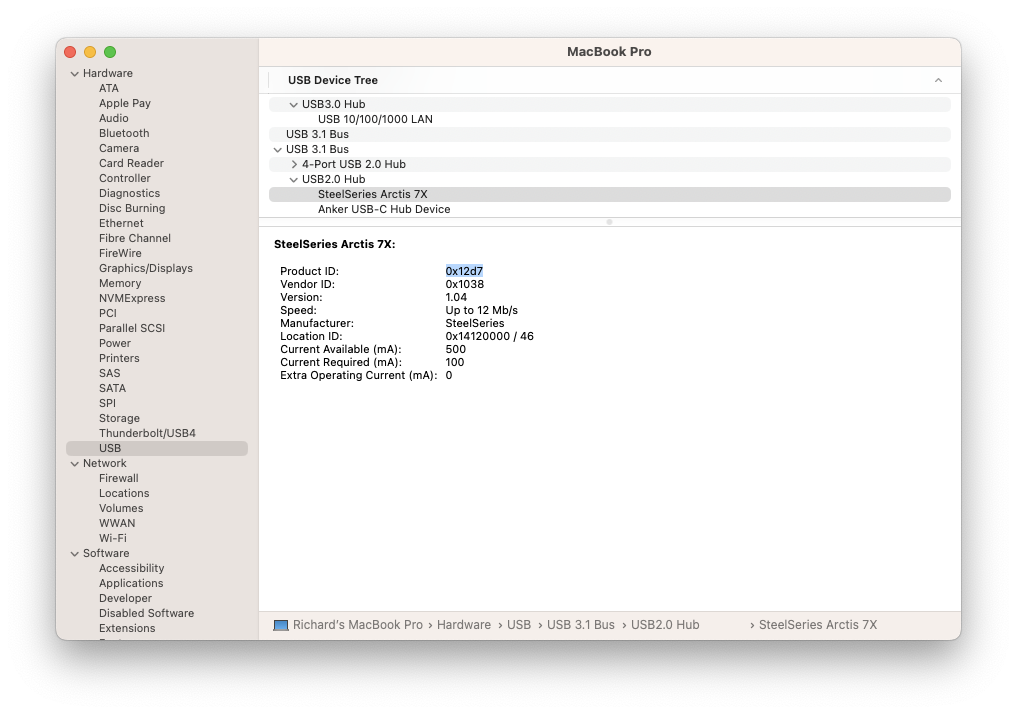Select Camera in the sidebar
Screen dimensions: 1017x714
tap(119, 148)
